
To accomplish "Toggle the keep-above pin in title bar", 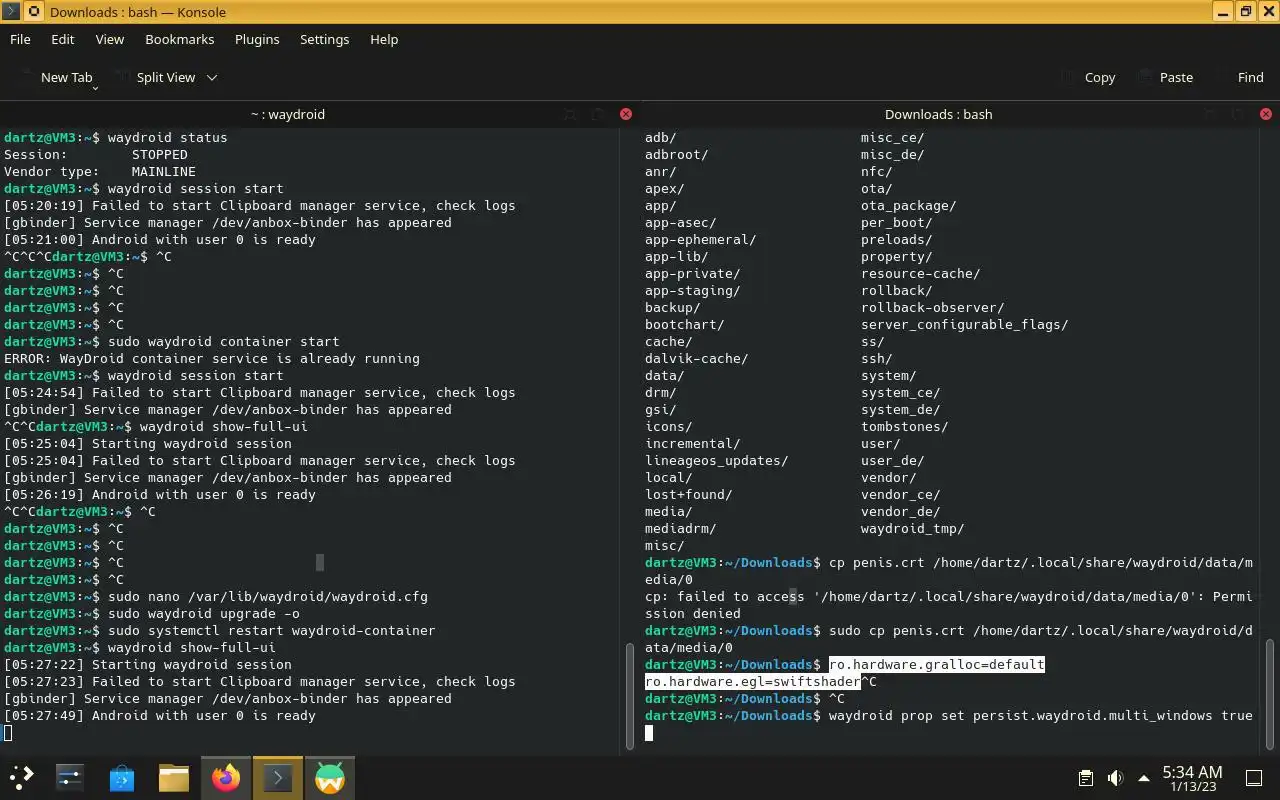I will (x=33, y=12).
